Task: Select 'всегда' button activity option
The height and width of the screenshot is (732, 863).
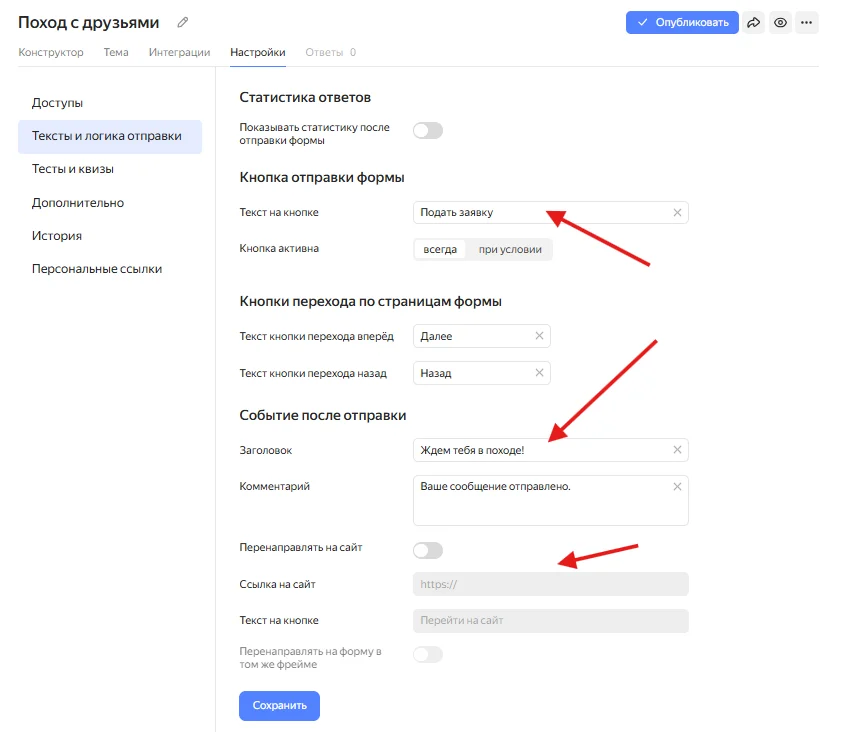Action: click(x=440, y=249)
